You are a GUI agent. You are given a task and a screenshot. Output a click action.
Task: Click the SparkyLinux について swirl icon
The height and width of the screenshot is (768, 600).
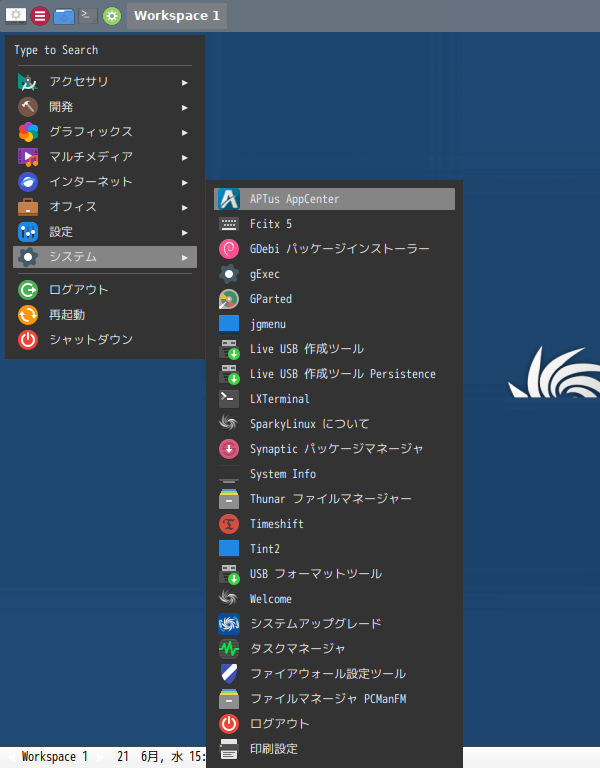[x=229, y=424]
